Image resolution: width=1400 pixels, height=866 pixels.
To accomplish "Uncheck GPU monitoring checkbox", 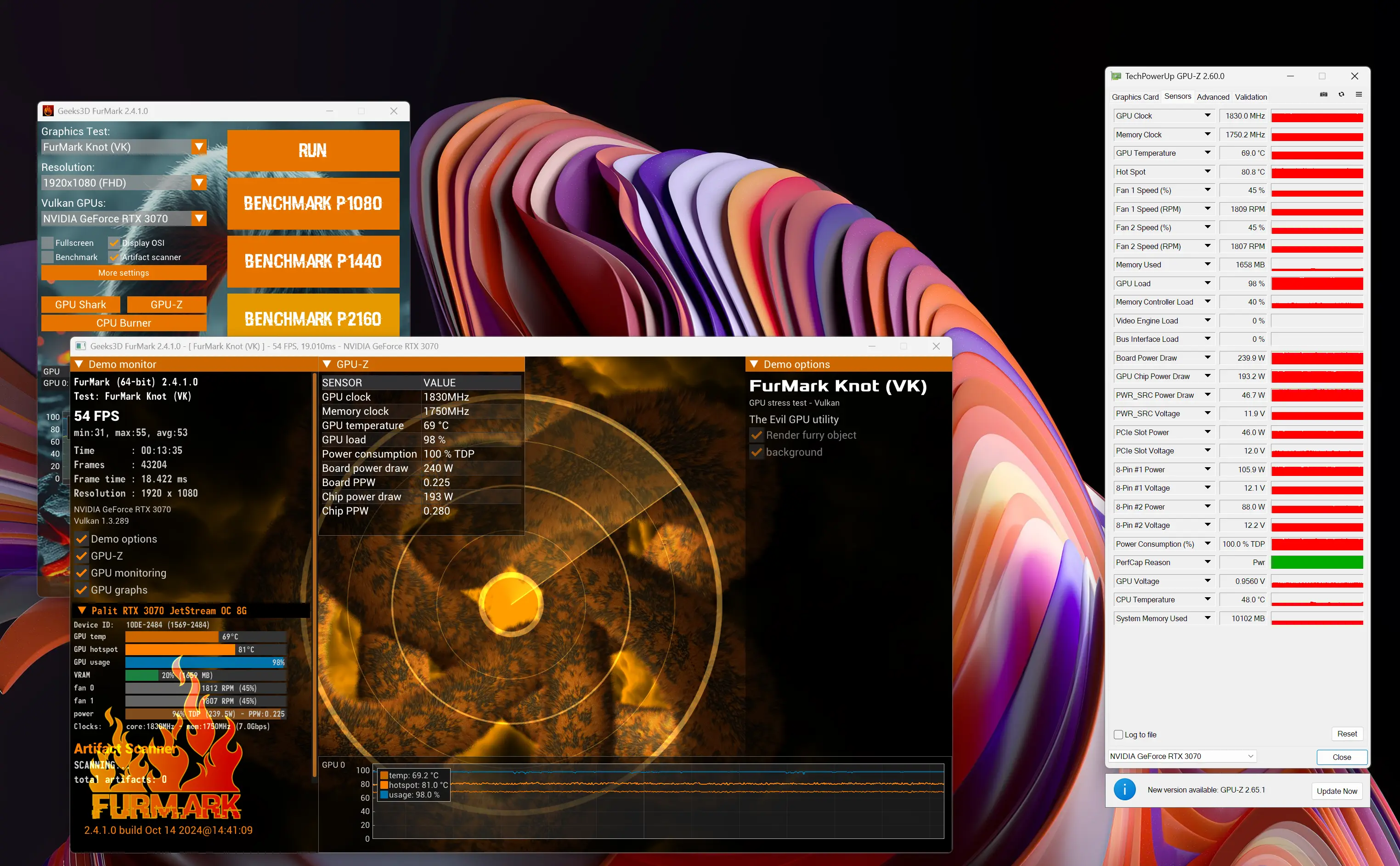I will tap(82, 573).
